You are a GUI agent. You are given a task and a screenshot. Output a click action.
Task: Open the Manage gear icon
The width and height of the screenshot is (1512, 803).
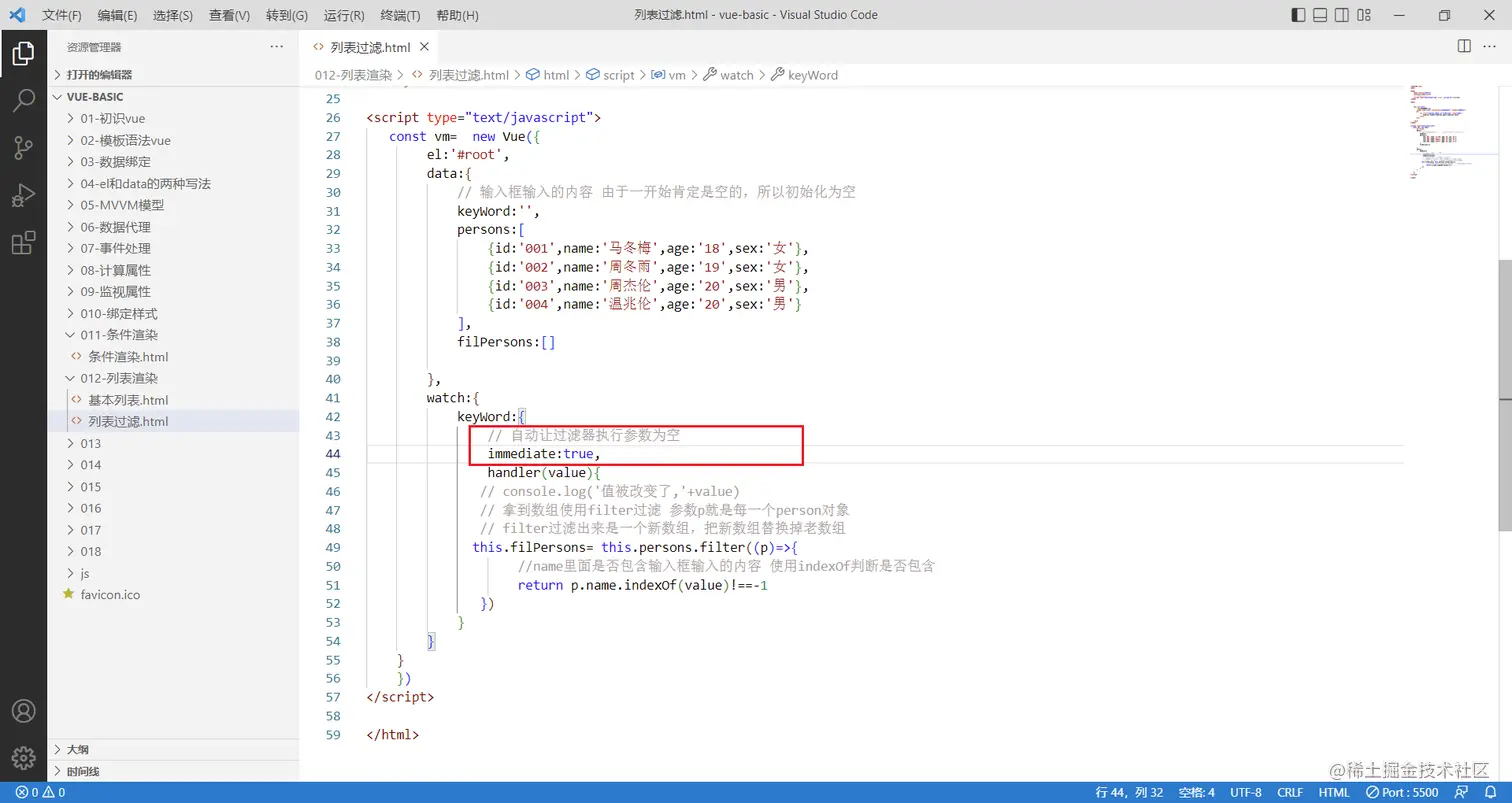coord(23,758)
